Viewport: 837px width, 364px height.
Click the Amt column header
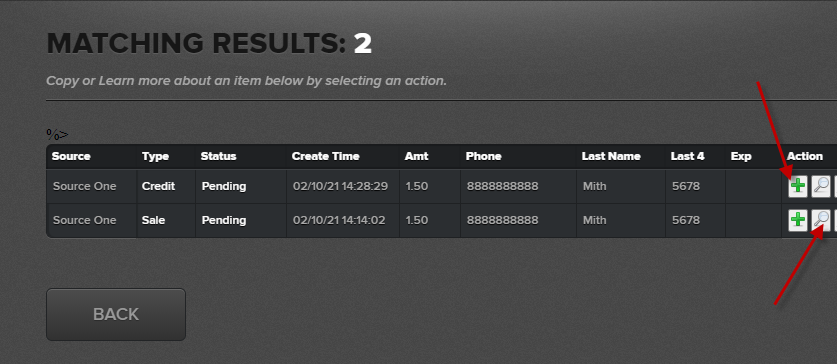[x=416, y=156]
